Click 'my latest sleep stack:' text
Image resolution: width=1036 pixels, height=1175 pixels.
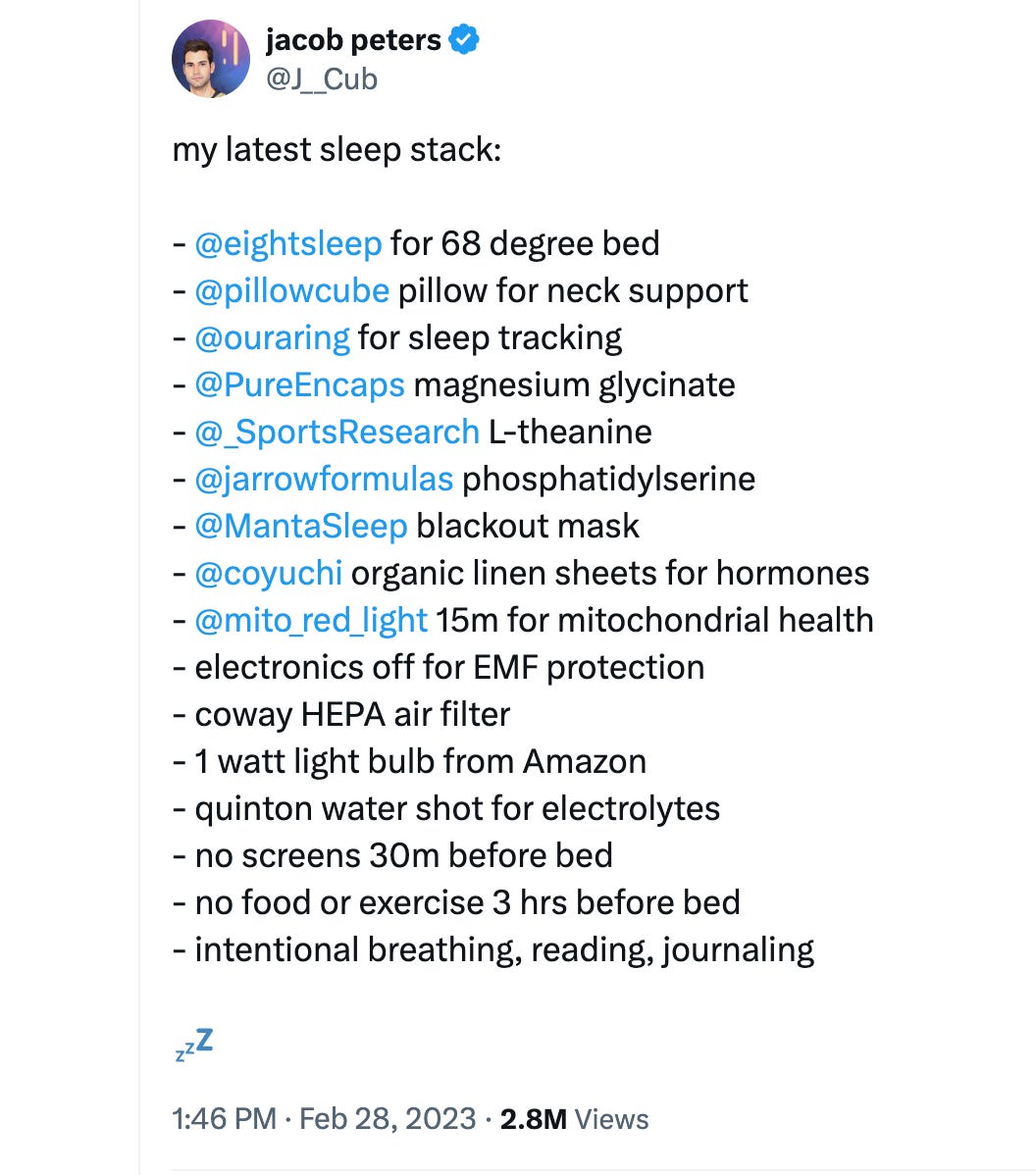click(x=337, y=149)
